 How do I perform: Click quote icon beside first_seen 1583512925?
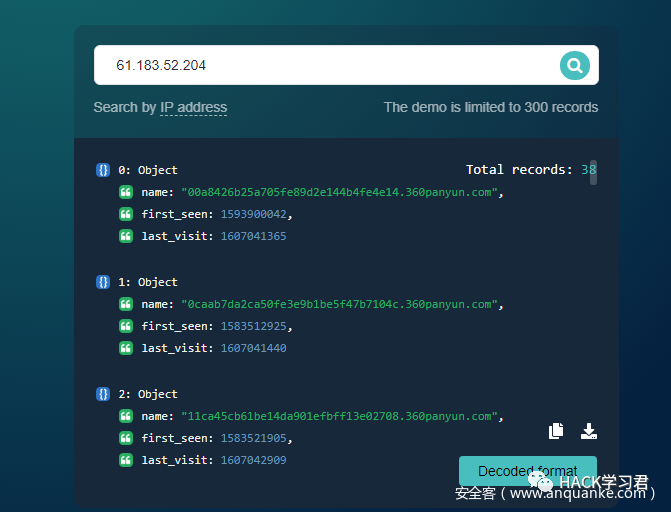(126, 326)
